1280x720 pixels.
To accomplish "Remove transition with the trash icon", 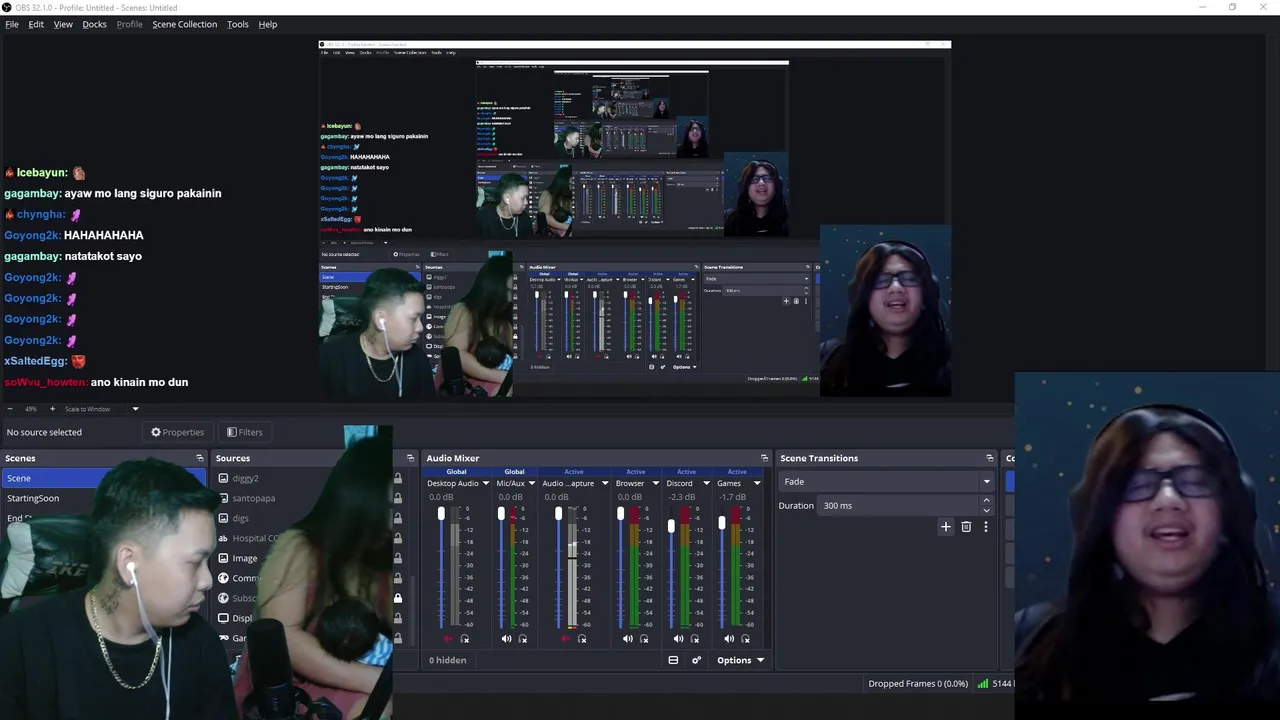I will [x=966, y=527].
